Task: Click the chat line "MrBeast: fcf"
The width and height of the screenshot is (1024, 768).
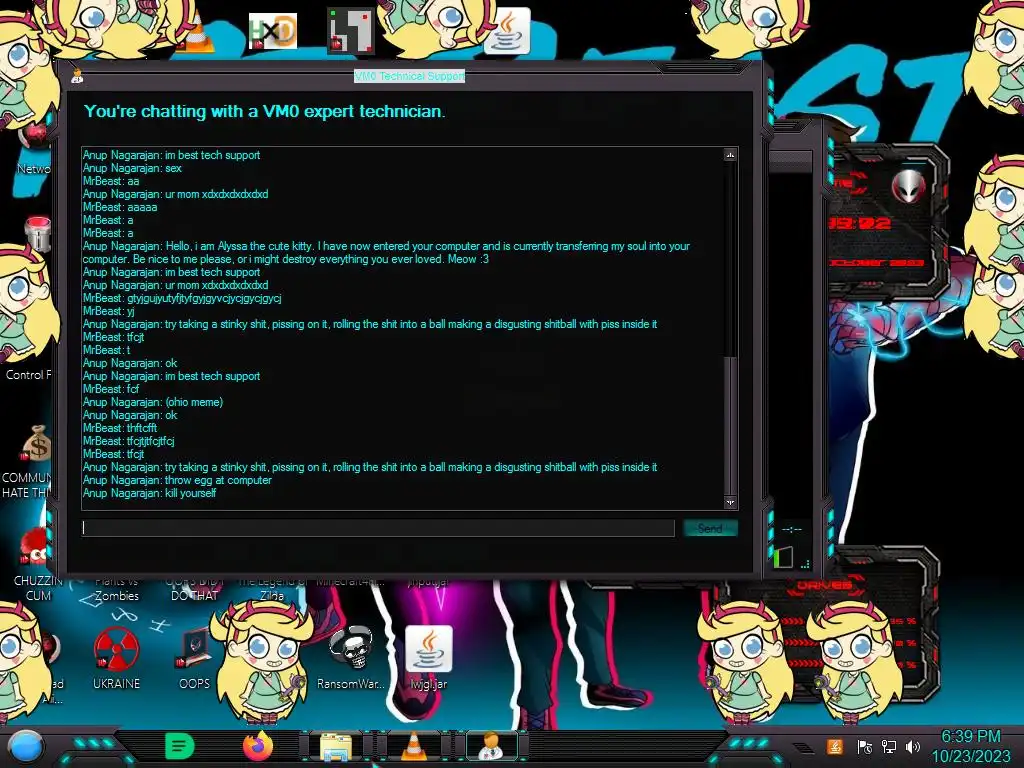Action: 111,389
